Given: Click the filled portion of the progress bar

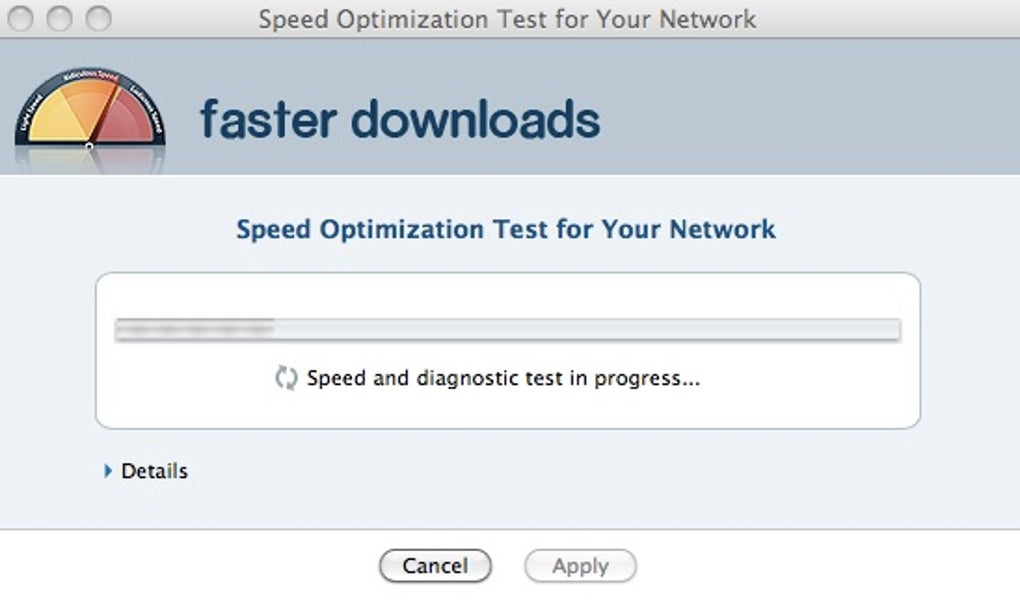Looking at the screenshot, I should [195, 329].
